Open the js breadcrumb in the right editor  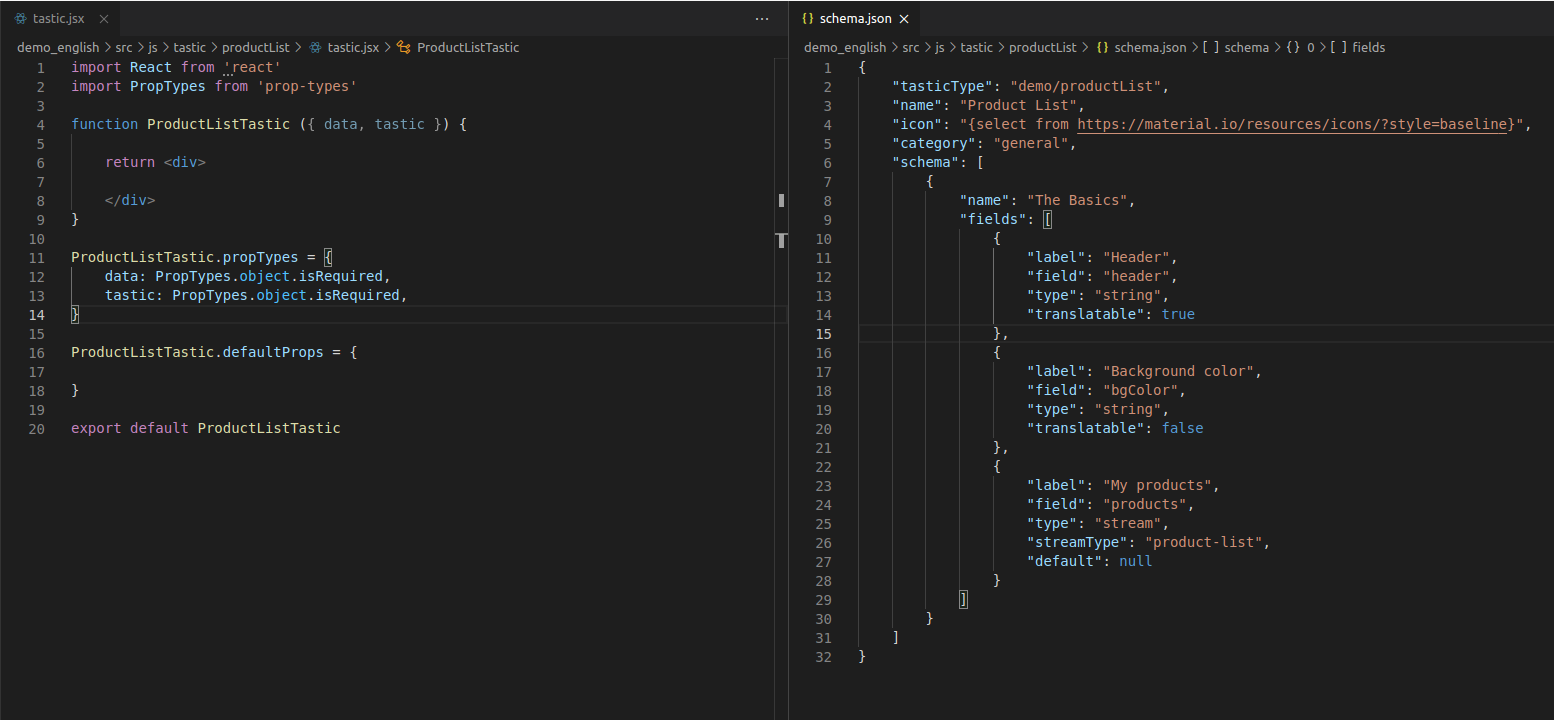click(940, 47)
